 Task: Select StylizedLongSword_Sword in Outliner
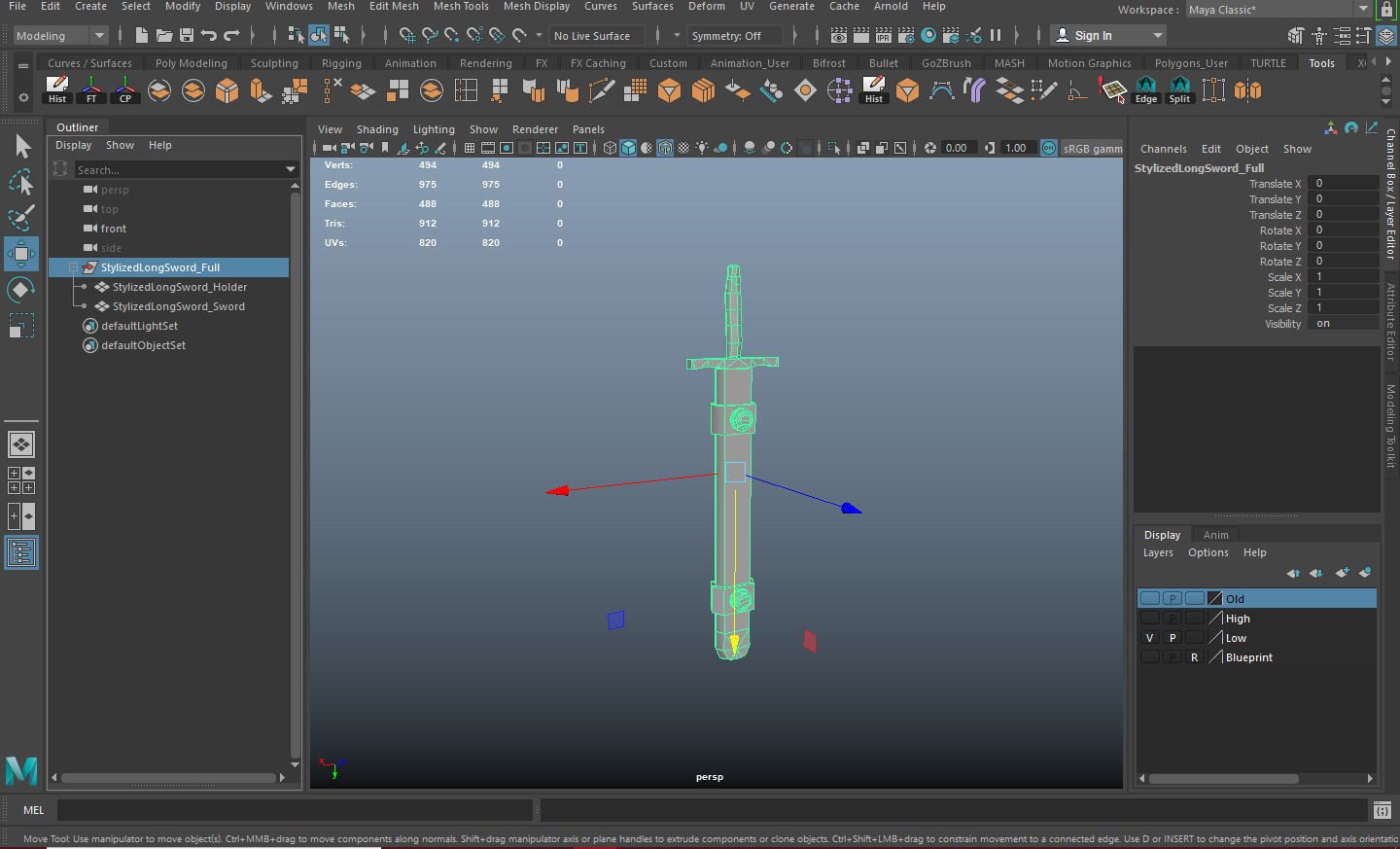pos(179,306)
